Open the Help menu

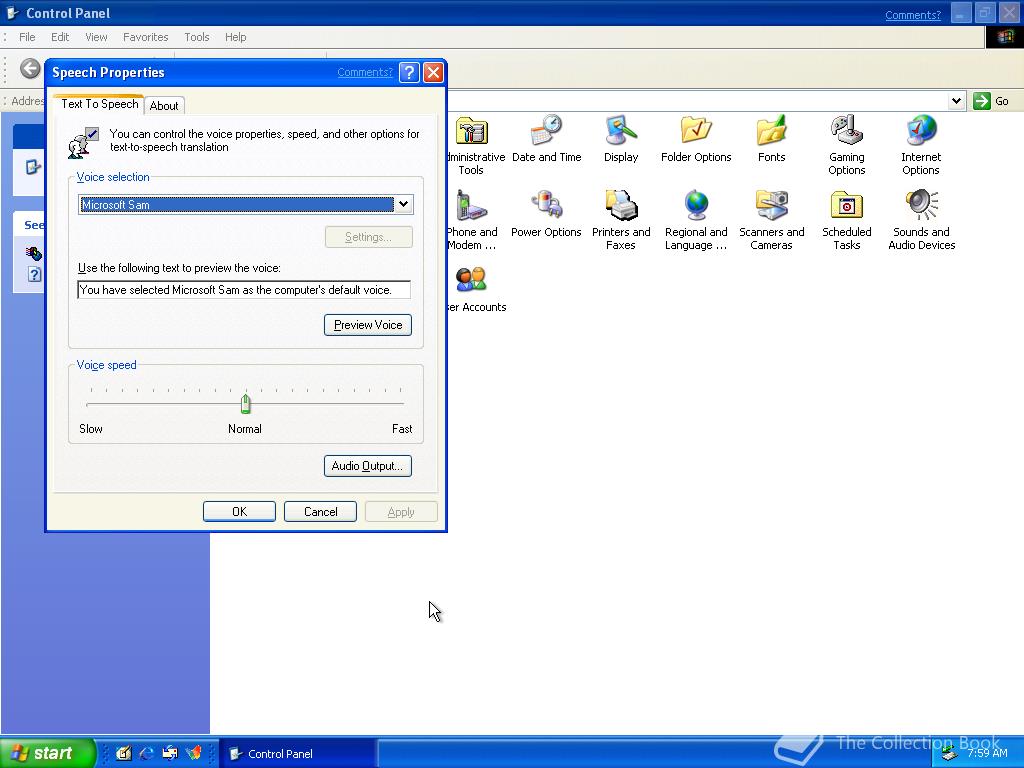(x=236, y=37)
